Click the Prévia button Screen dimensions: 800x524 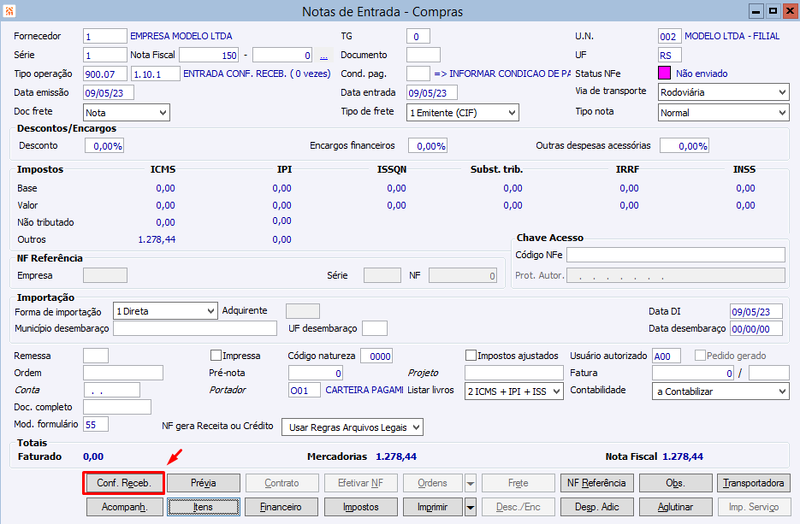(204, 483)
